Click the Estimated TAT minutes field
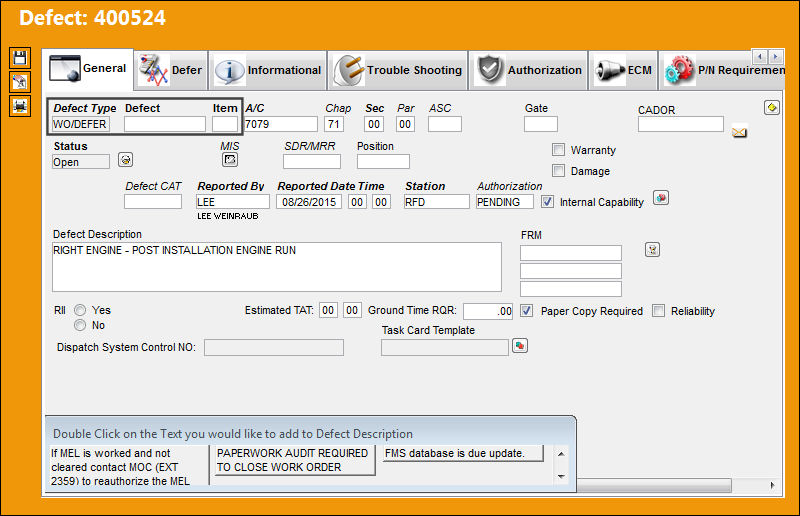This screenshot has height=516, width=800. point(352,310)
